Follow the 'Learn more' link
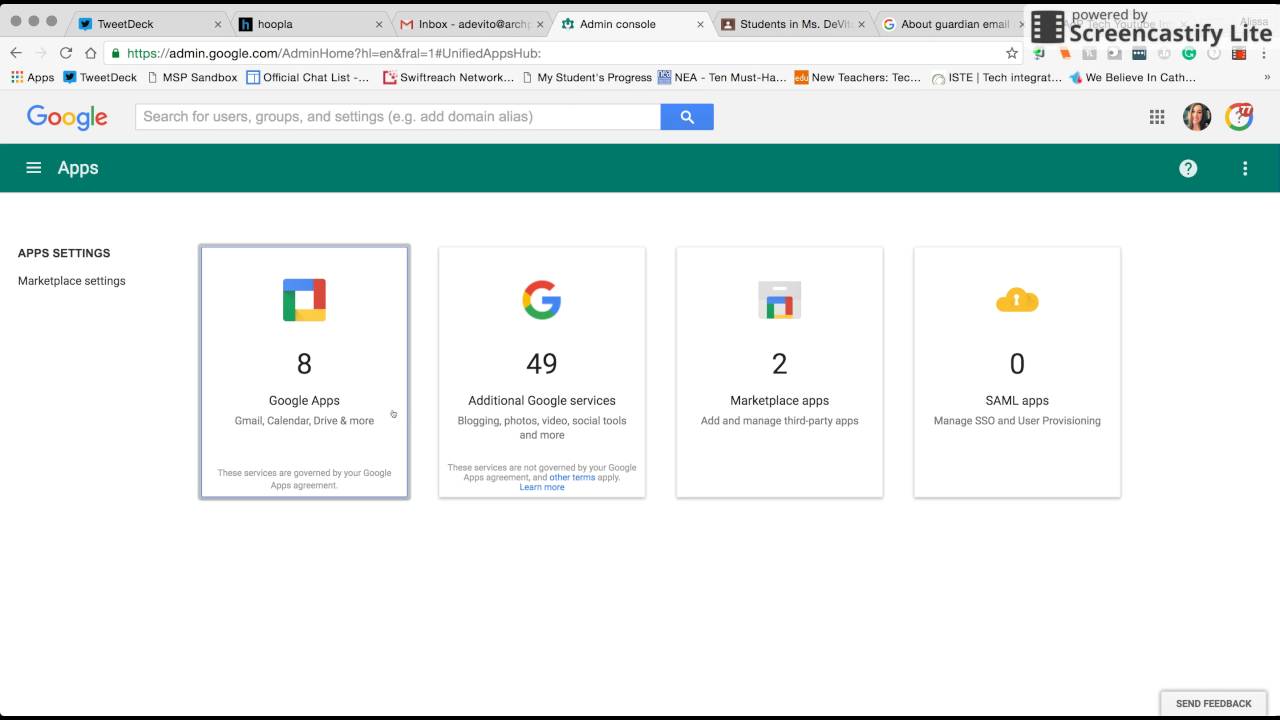 [542, 487]
